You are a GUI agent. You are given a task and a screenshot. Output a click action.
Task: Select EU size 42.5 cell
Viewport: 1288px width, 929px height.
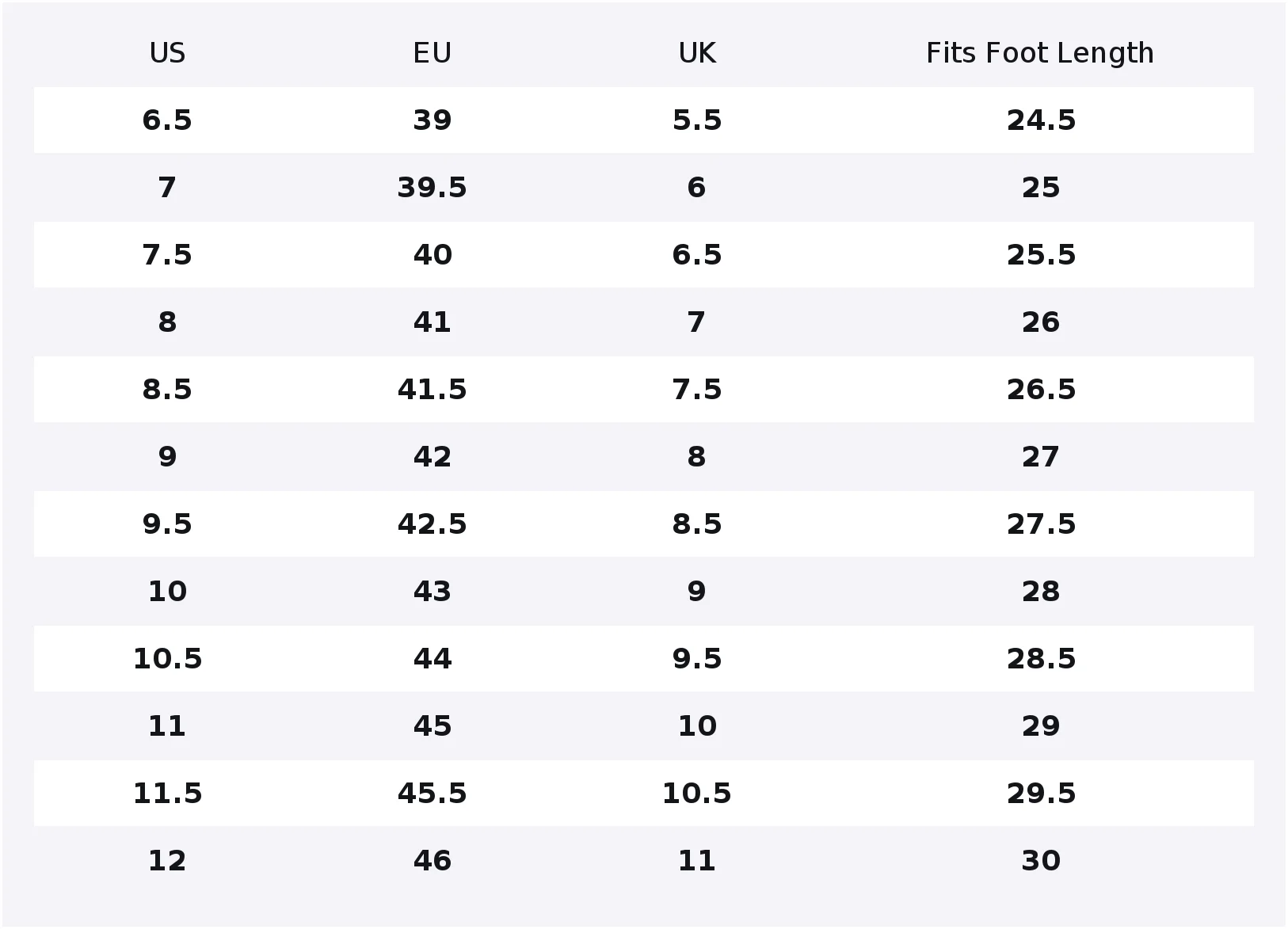[x=432, y=524]
